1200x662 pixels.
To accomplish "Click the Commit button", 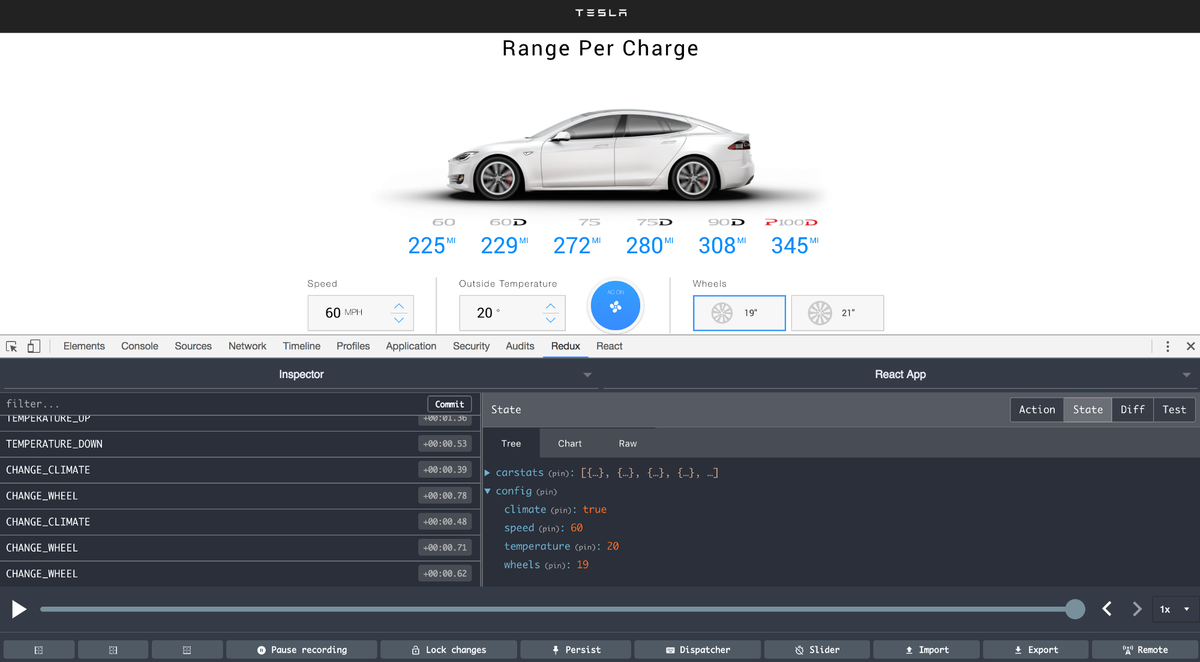I will pyautogui.click(x=450, y=404).
